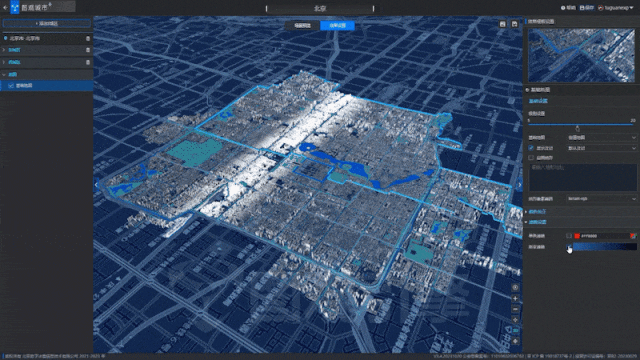Click the back arrow in top-left corner
Image resolution: width=640 pixels, height=360 pixels.
click(x=5, y=7)
